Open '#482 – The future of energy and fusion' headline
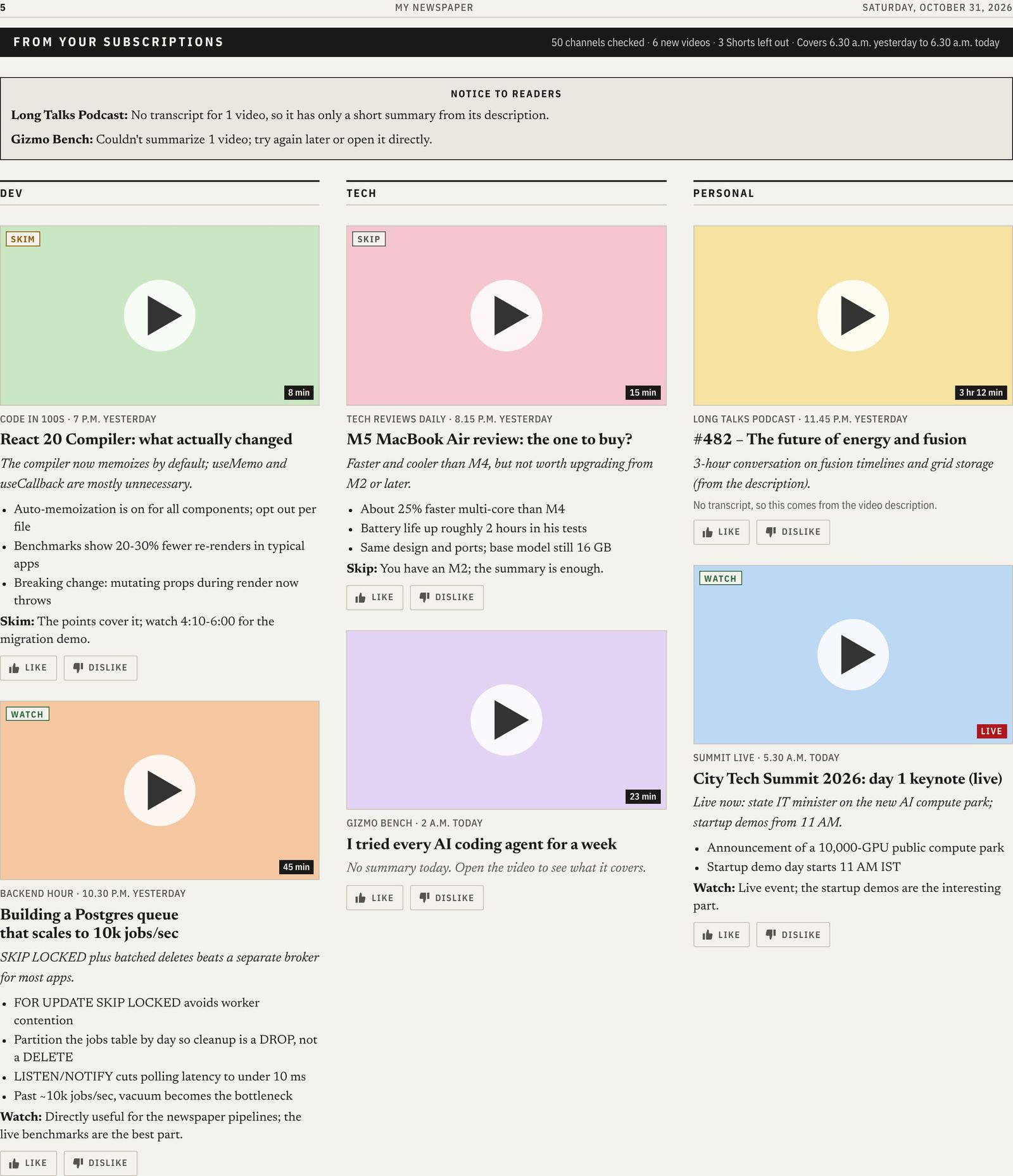Image resolution: width=1013 pixels, height=1176 pixels. pyautogui.click(x=830, y=439)
